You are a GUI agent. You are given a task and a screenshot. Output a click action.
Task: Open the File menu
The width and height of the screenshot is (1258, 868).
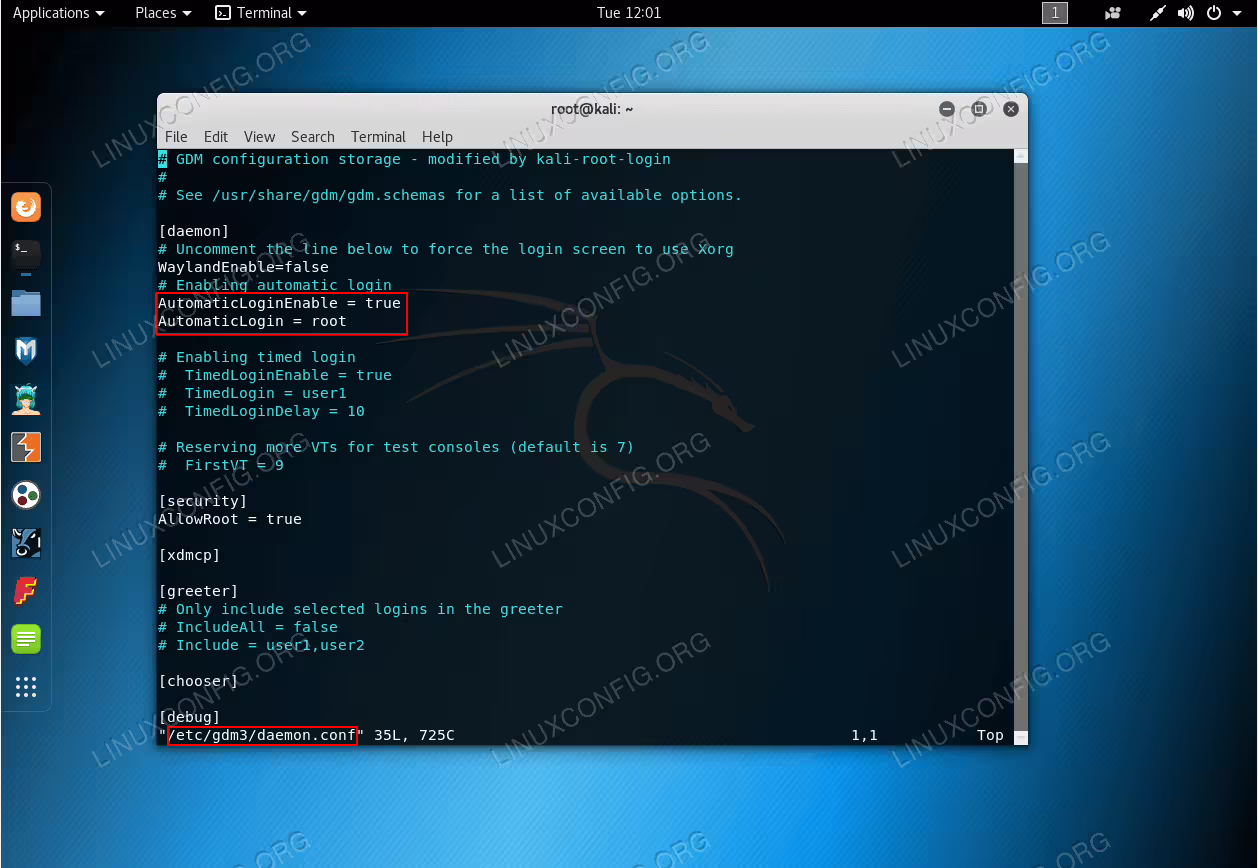pos(176,137)
